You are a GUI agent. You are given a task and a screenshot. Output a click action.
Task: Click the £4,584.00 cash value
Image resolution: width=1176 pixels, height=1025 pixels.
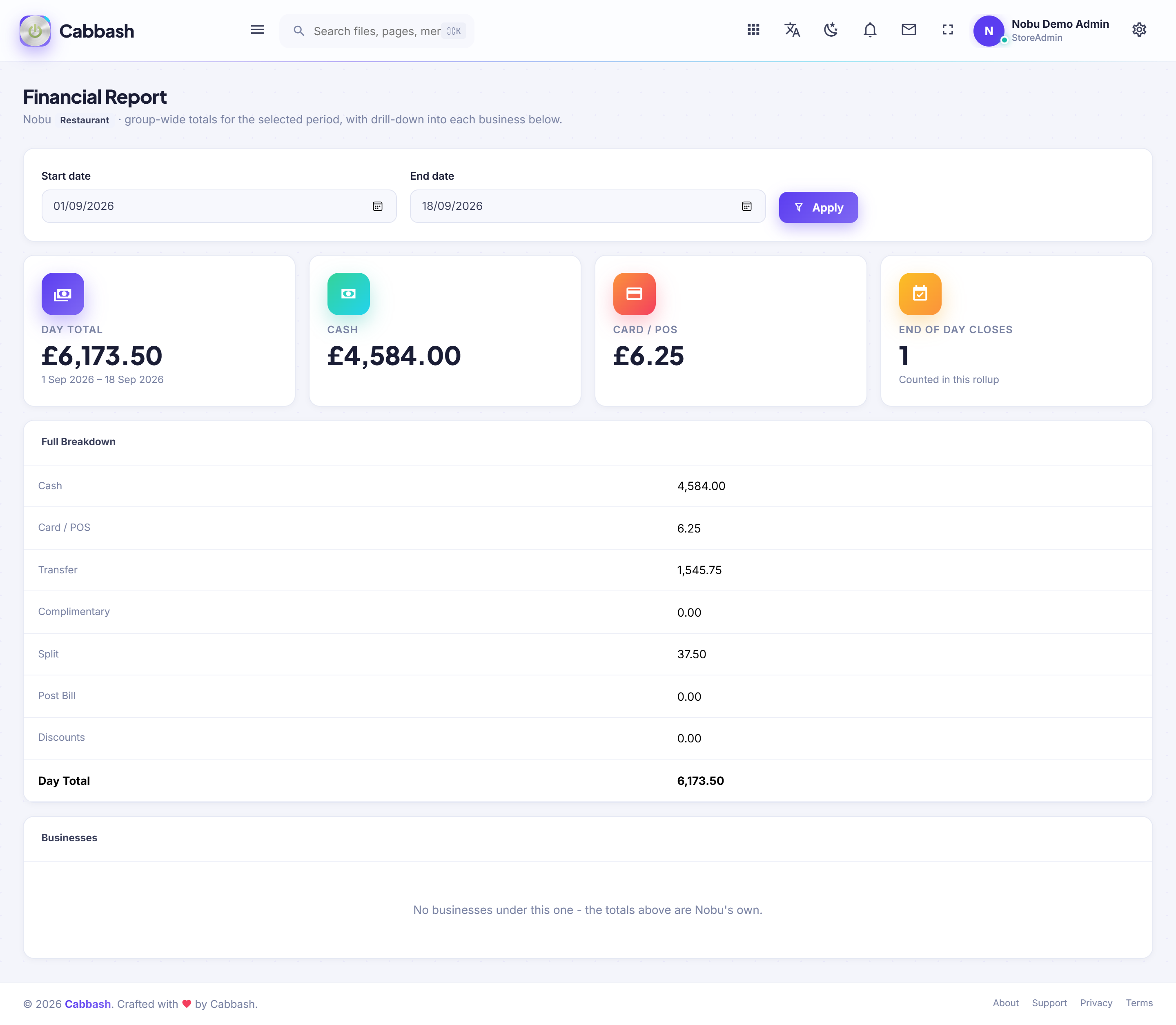tap(394, 356)
